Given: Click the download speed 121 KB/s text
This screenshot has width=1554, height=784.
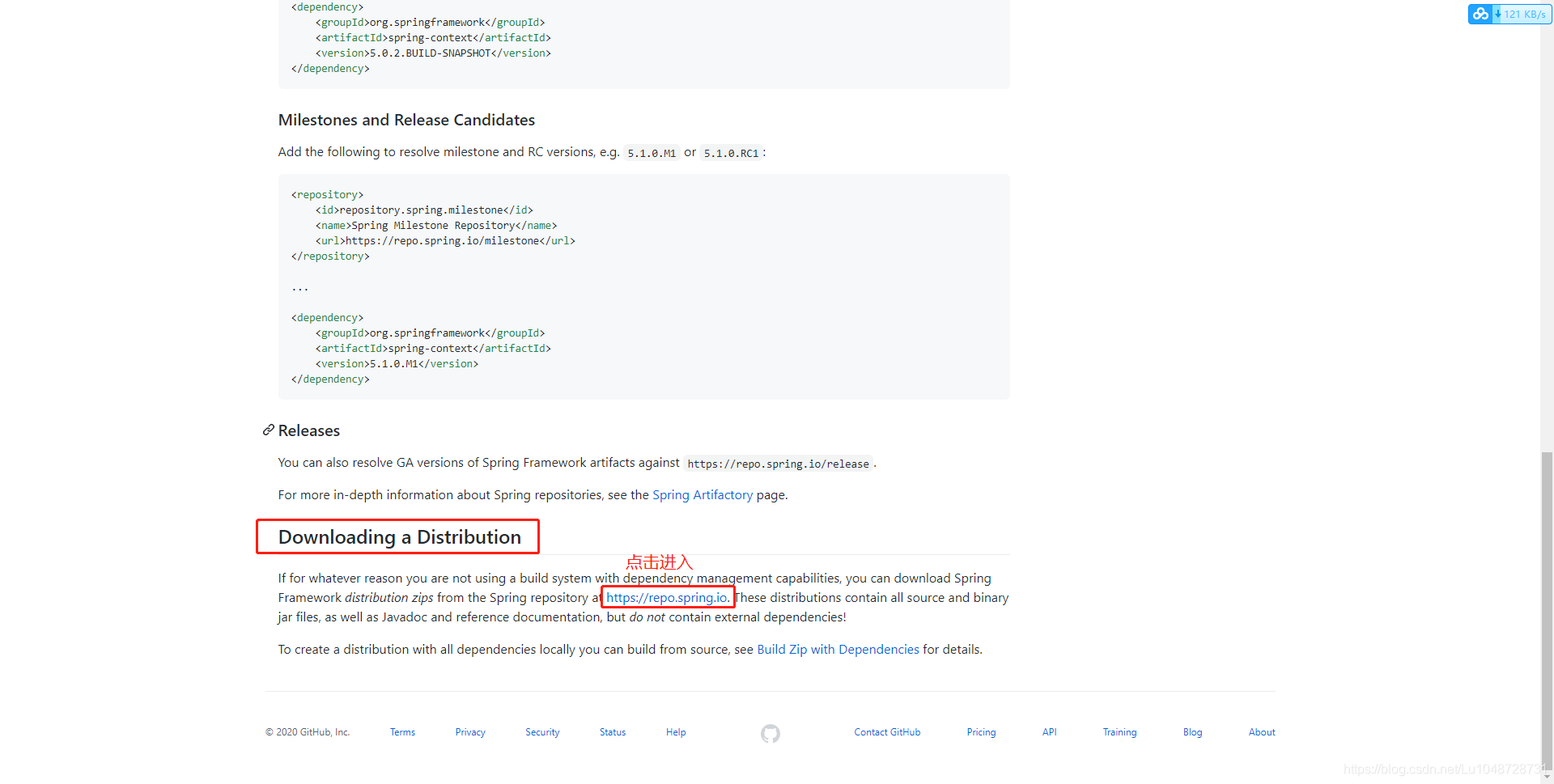Looking at the screenshot, I should pos(1525,14).
